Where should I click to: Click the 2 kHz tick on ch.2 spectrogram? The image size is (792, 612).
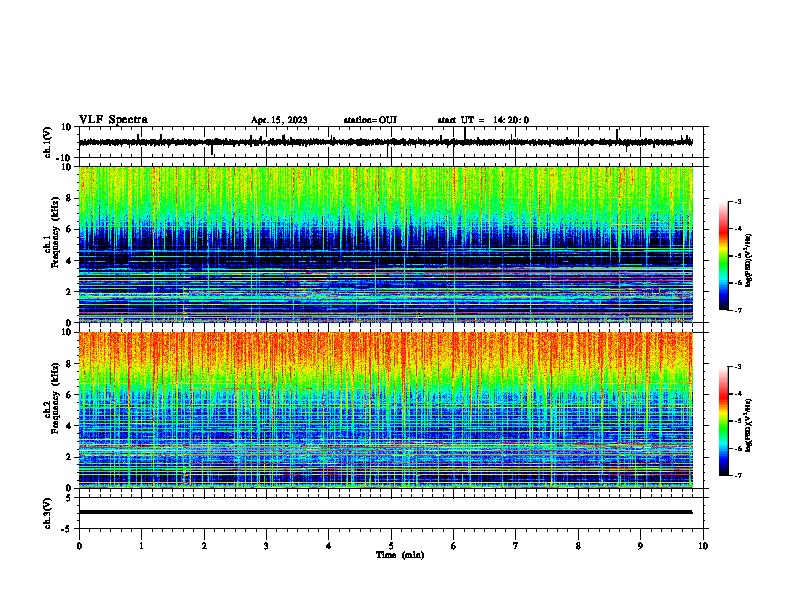click(x=69, y=457)
